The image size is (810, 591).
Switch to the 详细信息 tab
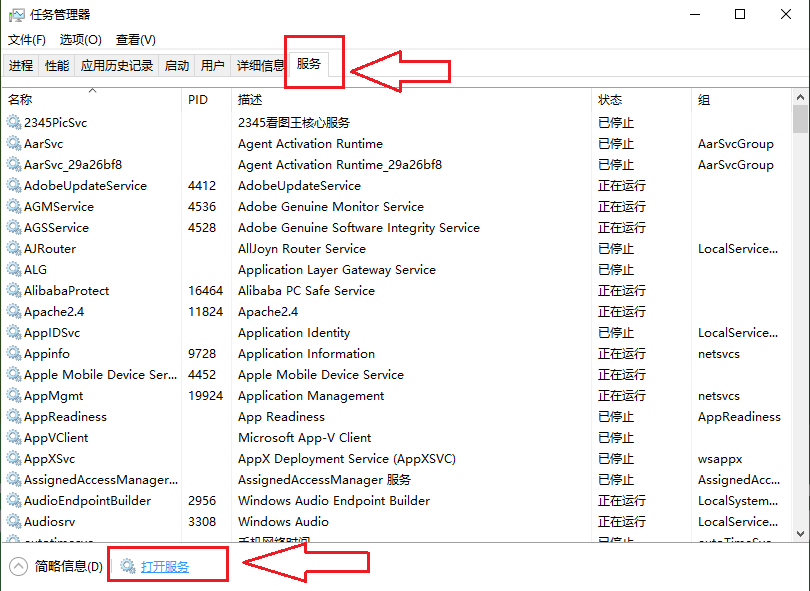260,66
